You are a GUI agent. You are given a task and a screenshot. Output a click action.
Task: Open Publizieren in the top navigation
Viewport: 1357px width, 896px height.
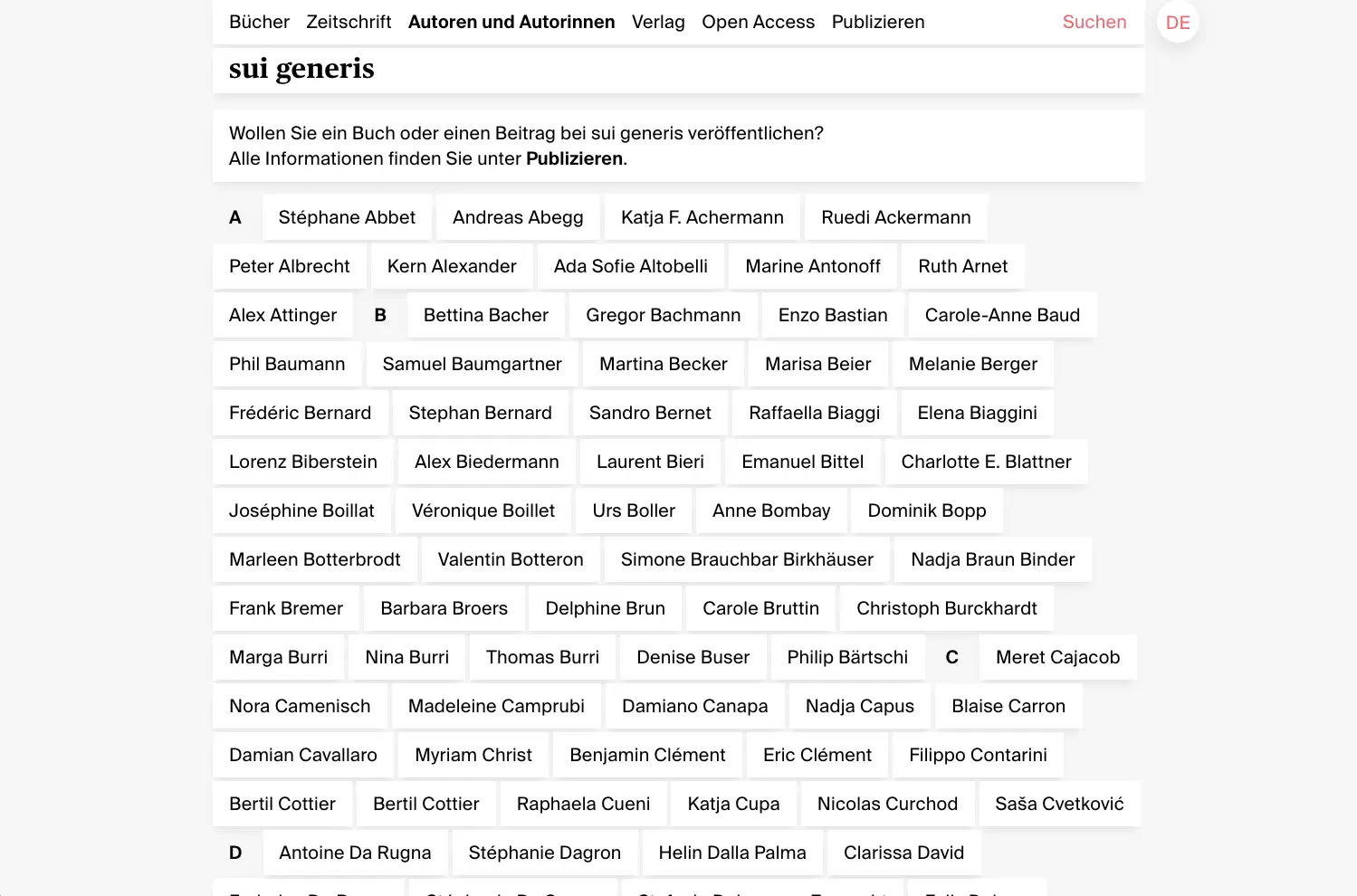[x=878, y=22]
